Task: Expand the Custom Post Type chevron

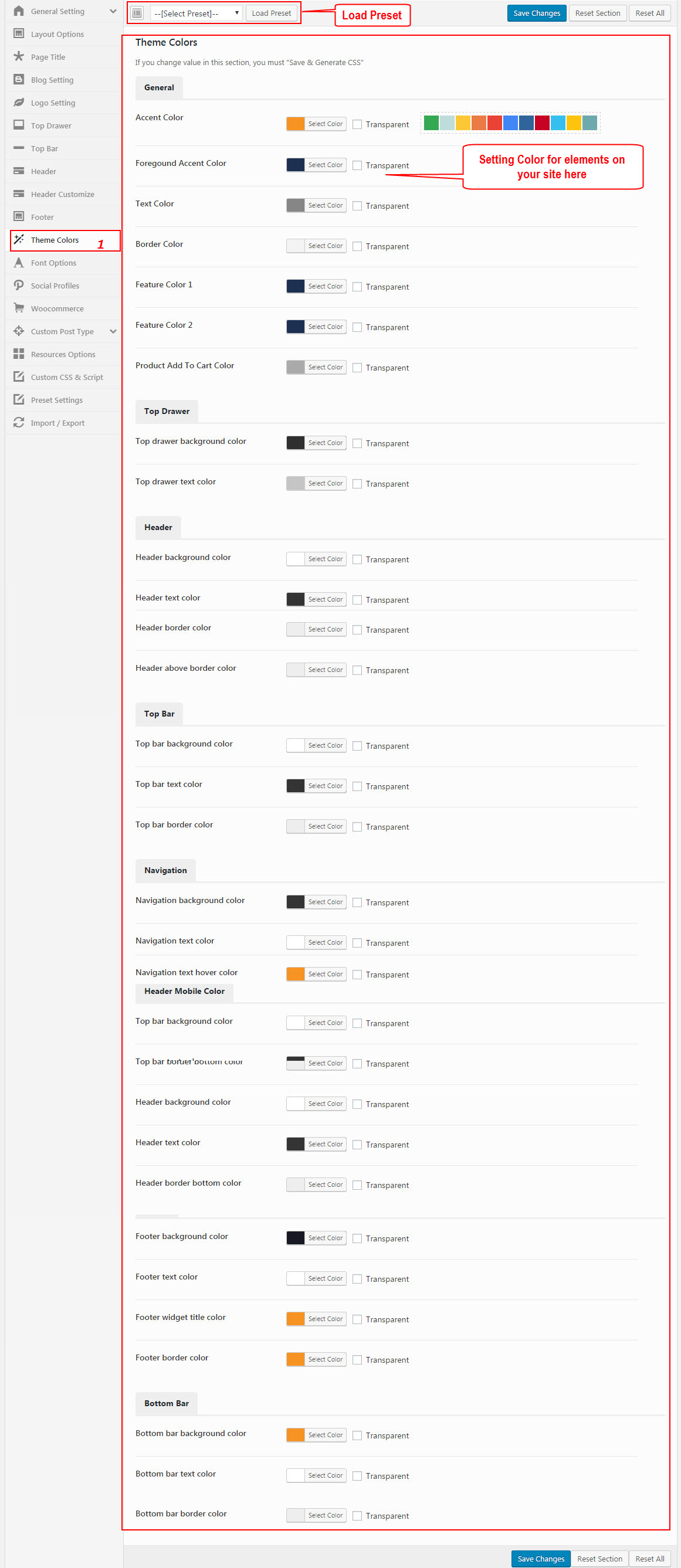Action: coord(113,331)
